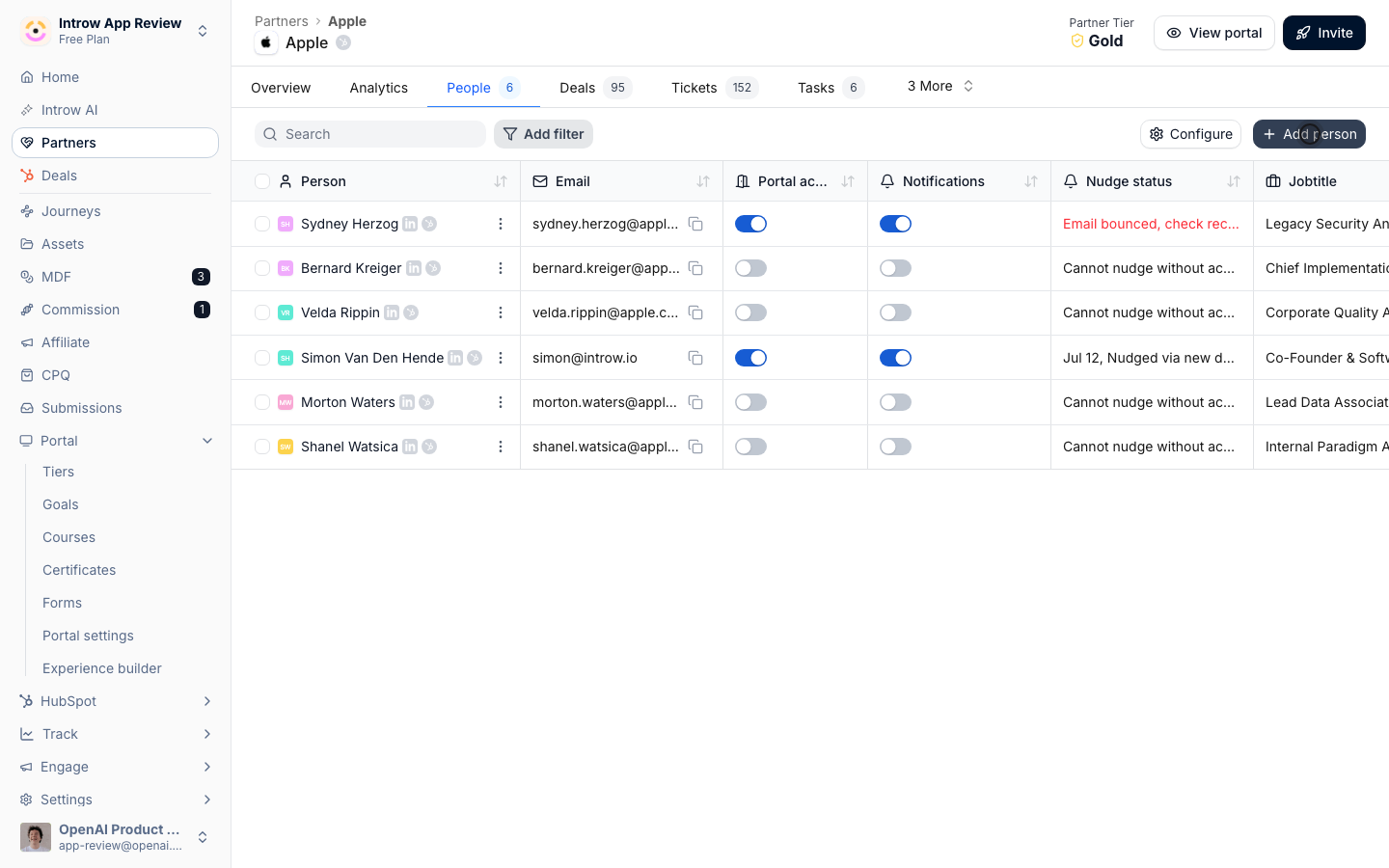1389x868 pixels.
Task: Select all people with header checkbox
Action: [262, 181]
